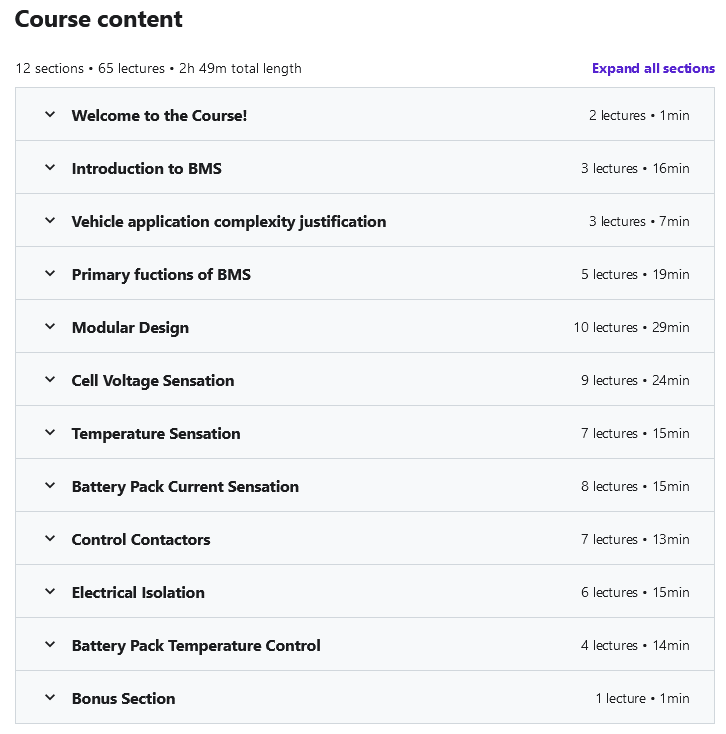This screenshot has height=734, width=726.
Task: Click the Control Contactors section title
Action: point(141,540)
